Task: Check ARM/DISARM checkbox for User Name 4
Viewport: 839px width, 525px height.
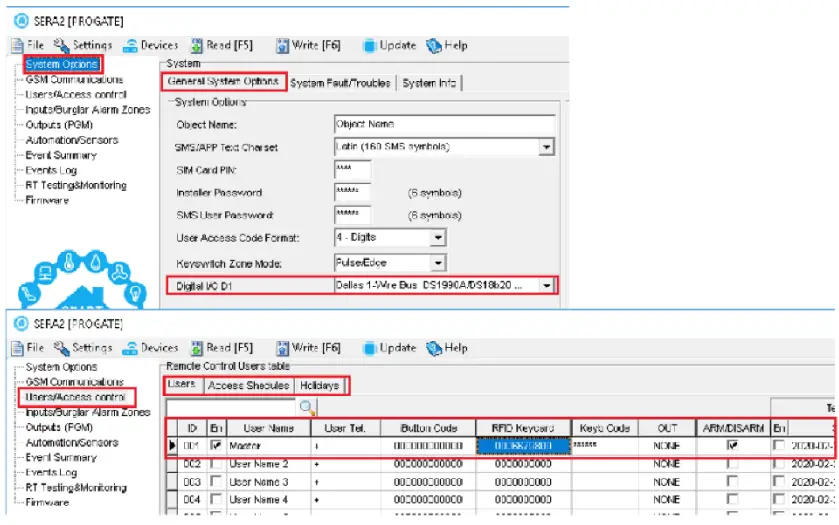Action: click(732, 499)
